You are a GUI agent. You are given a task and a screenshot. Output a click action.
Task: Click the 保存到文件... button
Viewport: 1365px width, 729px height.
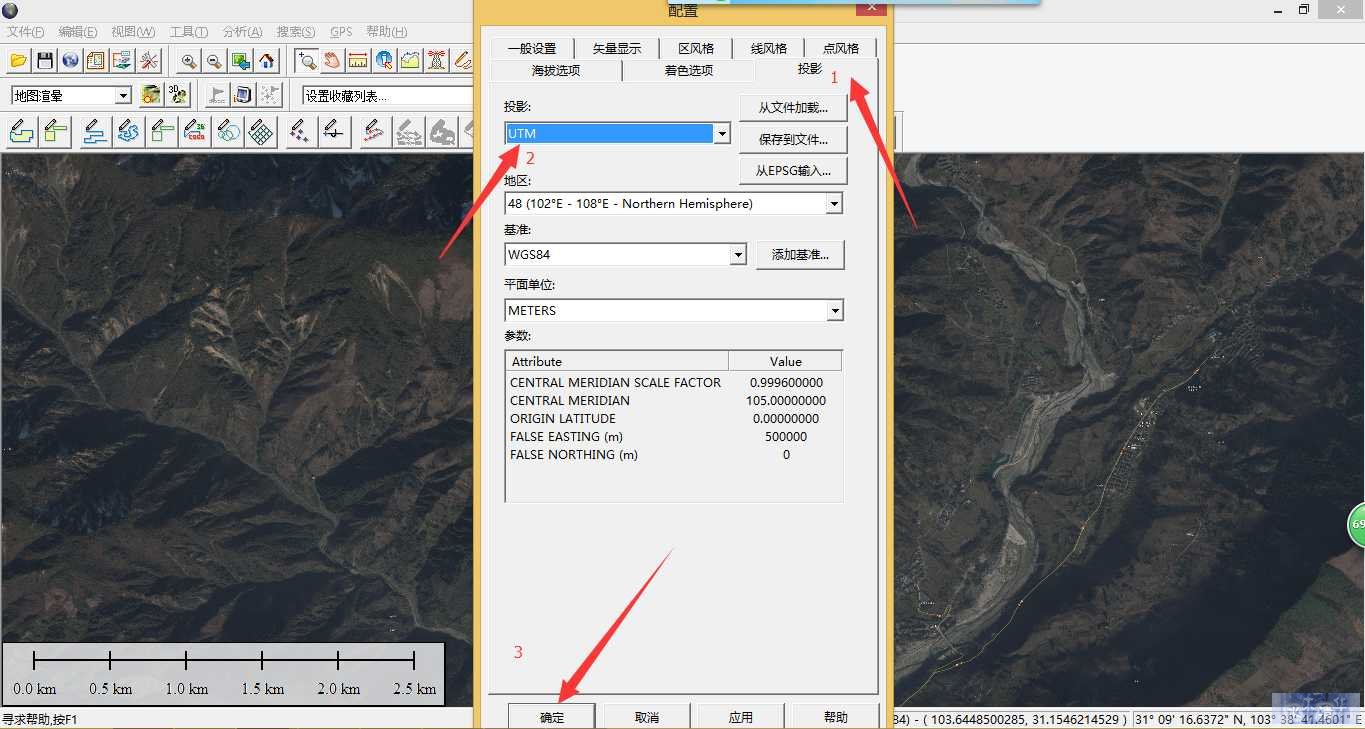pos(793,140)
